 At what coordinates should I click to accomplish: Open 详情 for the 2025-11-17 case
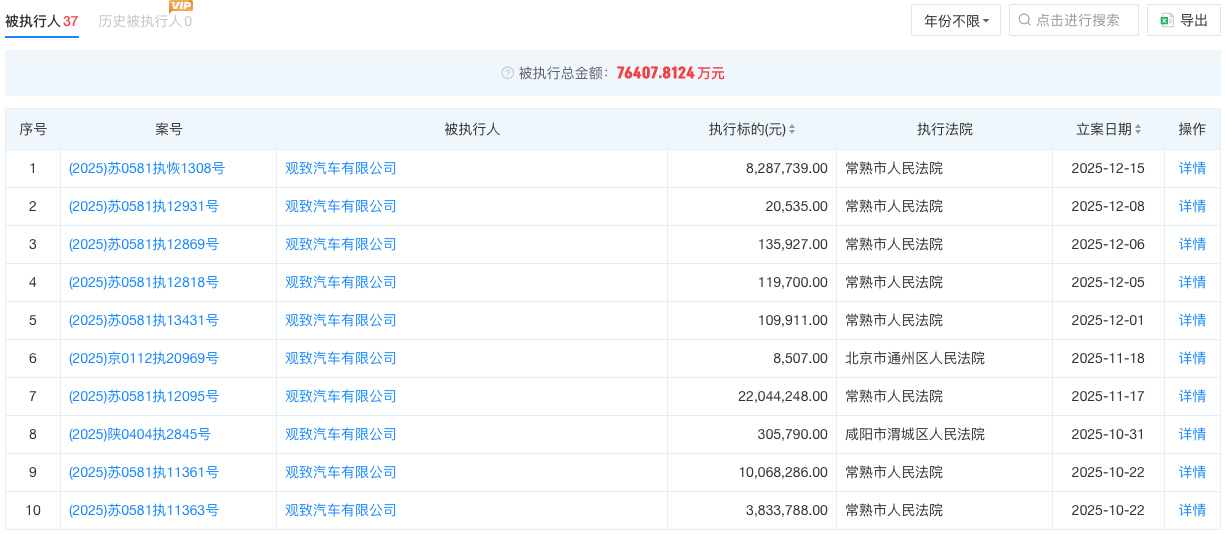1192,396
